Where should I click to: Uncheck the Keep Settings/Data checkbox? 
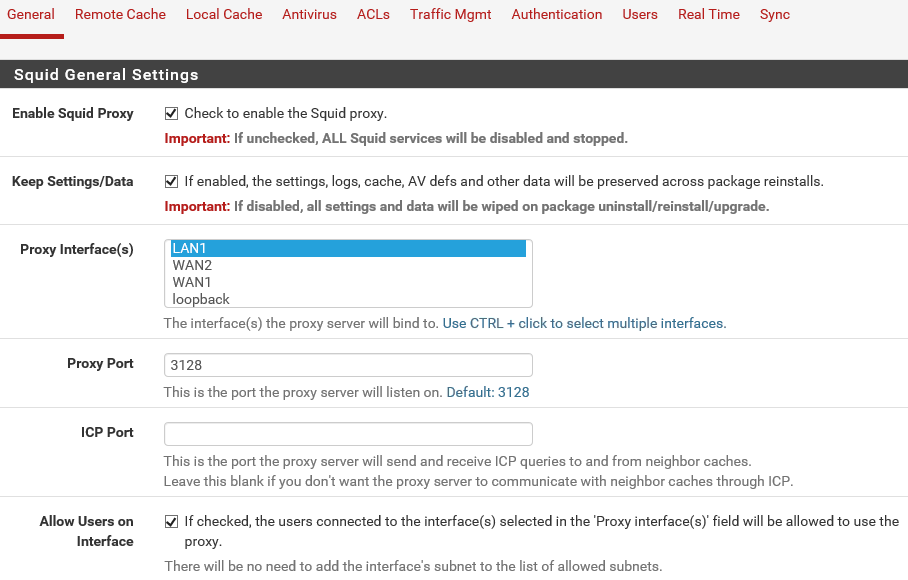171,182
